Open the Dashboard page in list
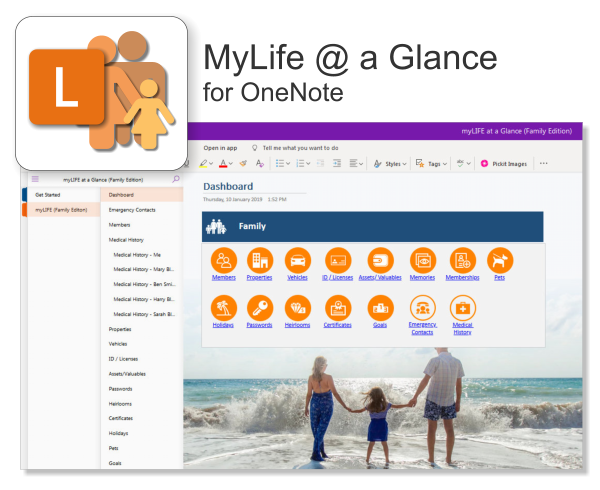600x490 pixels. (x=142, y=195)
